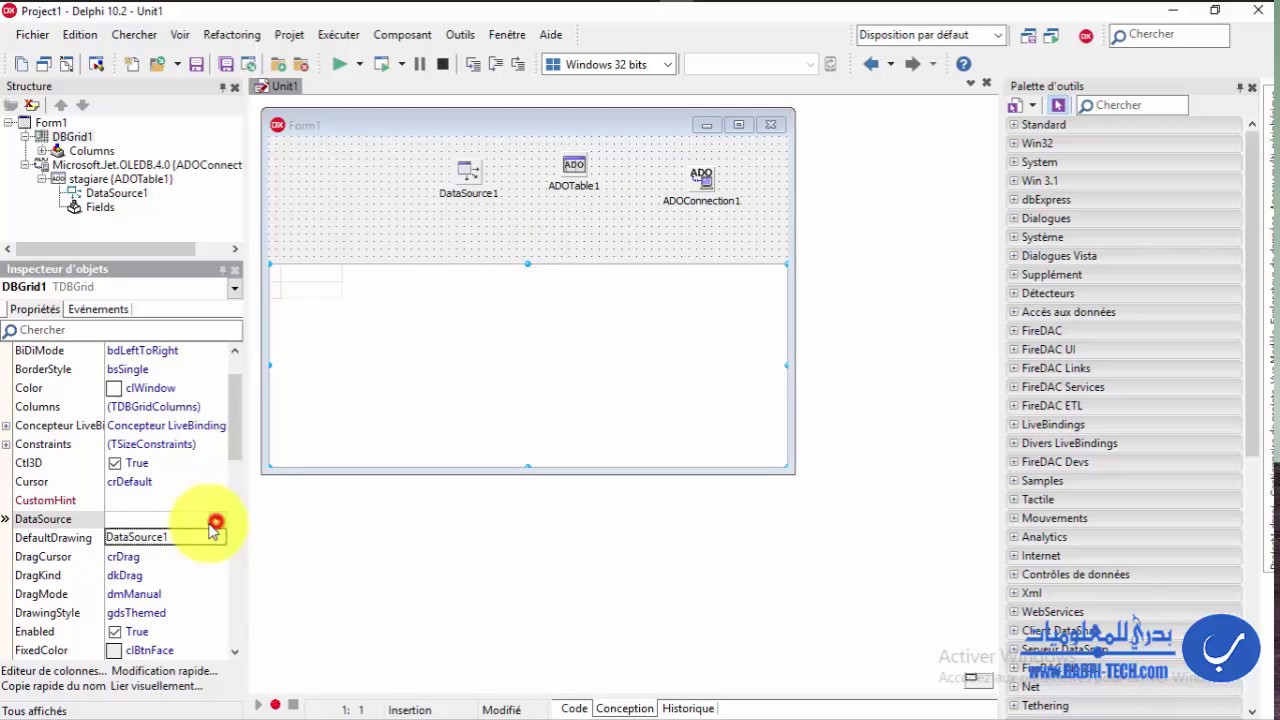Click the Remove file from project icon
Screen dimensions: 1280x720
tap(300, 64)
